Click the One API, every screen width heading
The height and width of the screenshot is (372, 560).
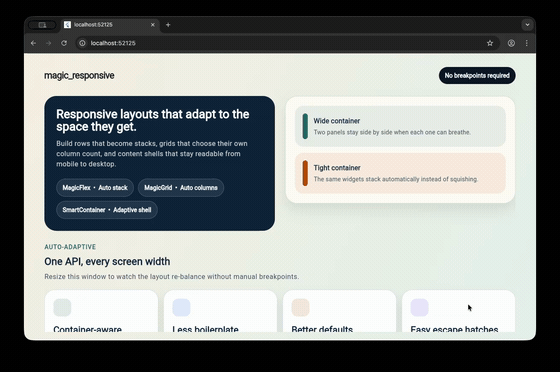point(107,262)
